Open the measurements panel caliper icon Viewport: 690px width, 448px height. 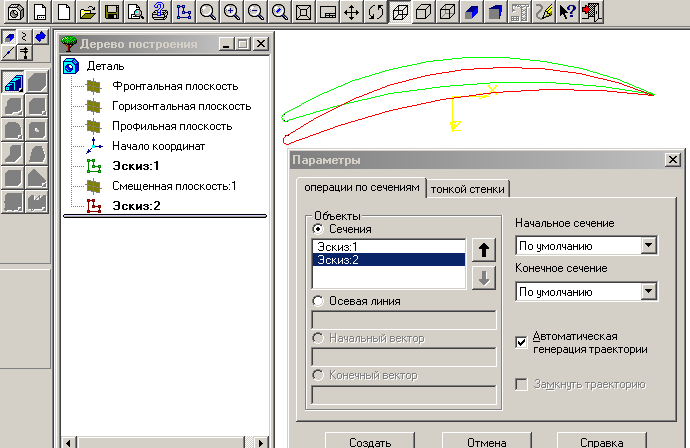24,53
